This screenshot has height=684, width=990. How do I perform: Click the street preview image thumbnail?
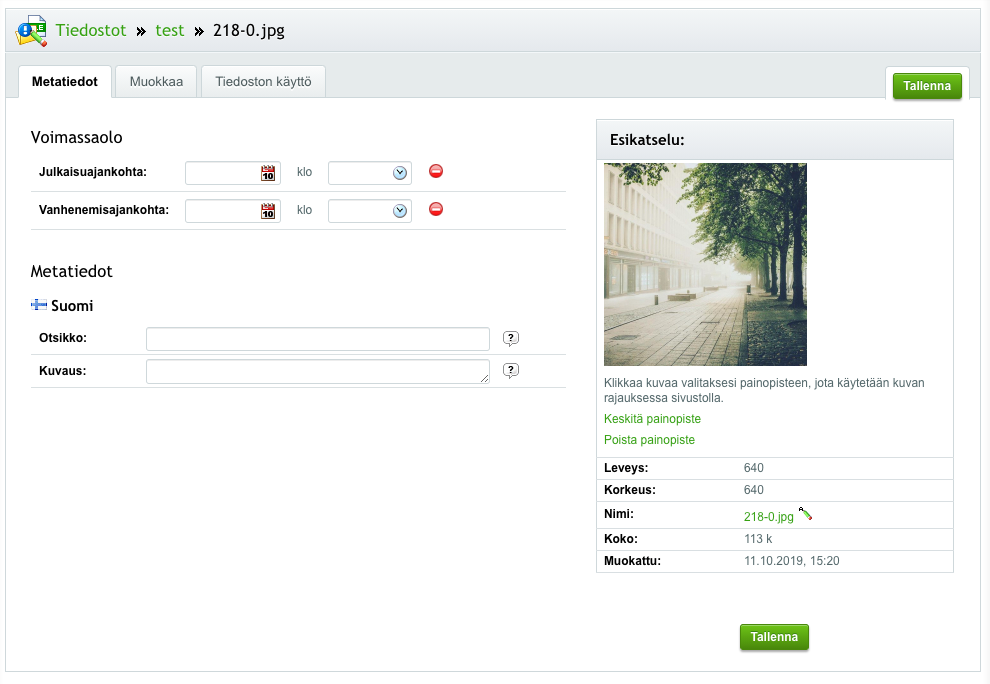click(x=705, y=264)
